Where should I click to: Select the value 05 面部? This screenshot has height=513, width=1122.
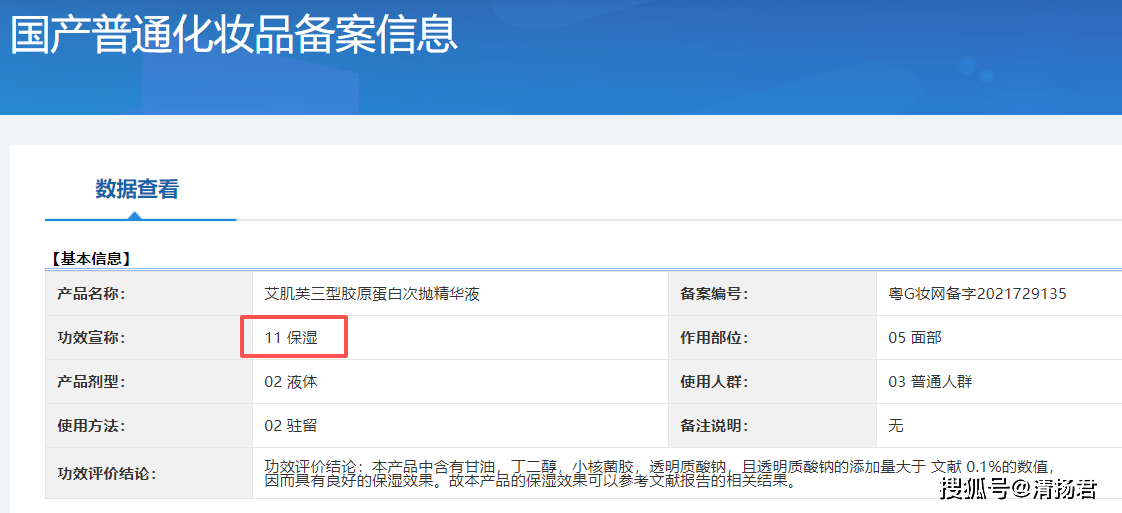coord(915,338)
